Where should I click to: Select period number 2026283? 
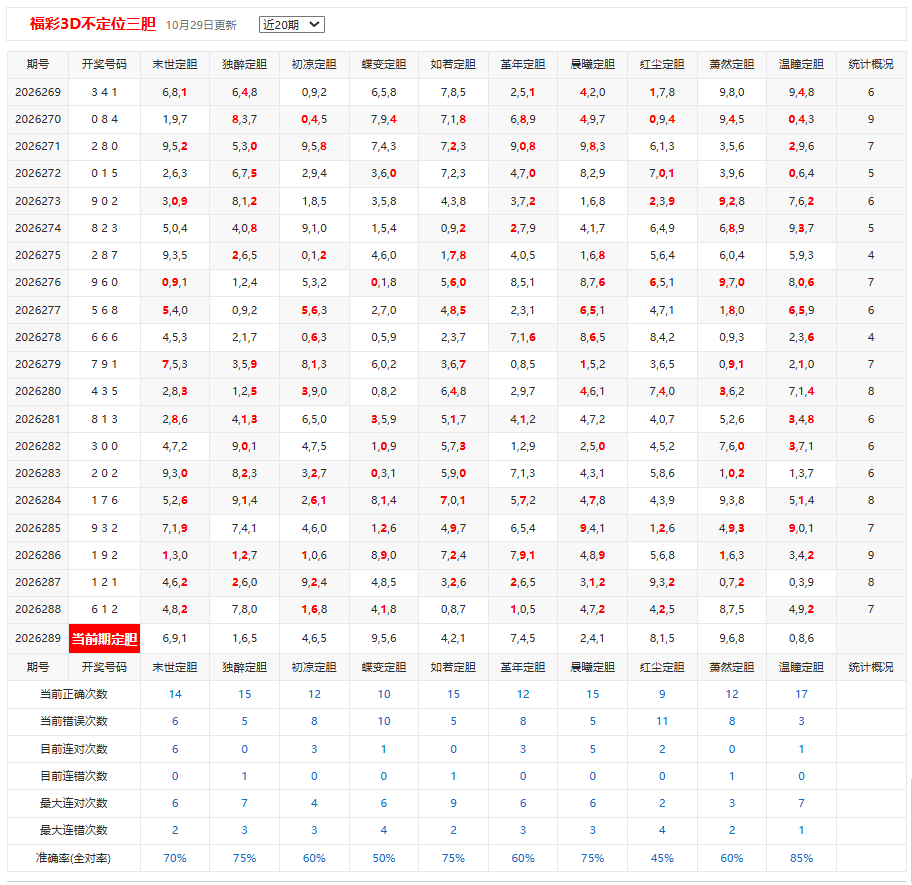(x=38, y=473)
